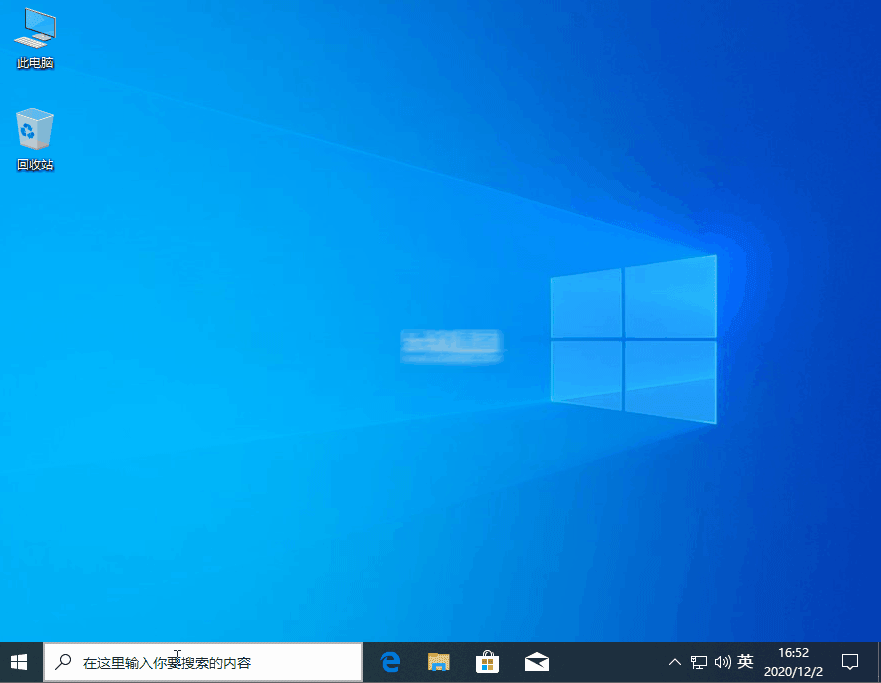Select the 此电脑 desktop icon
The width and height of the screenshot is (881, 683).
click(35, 38)
